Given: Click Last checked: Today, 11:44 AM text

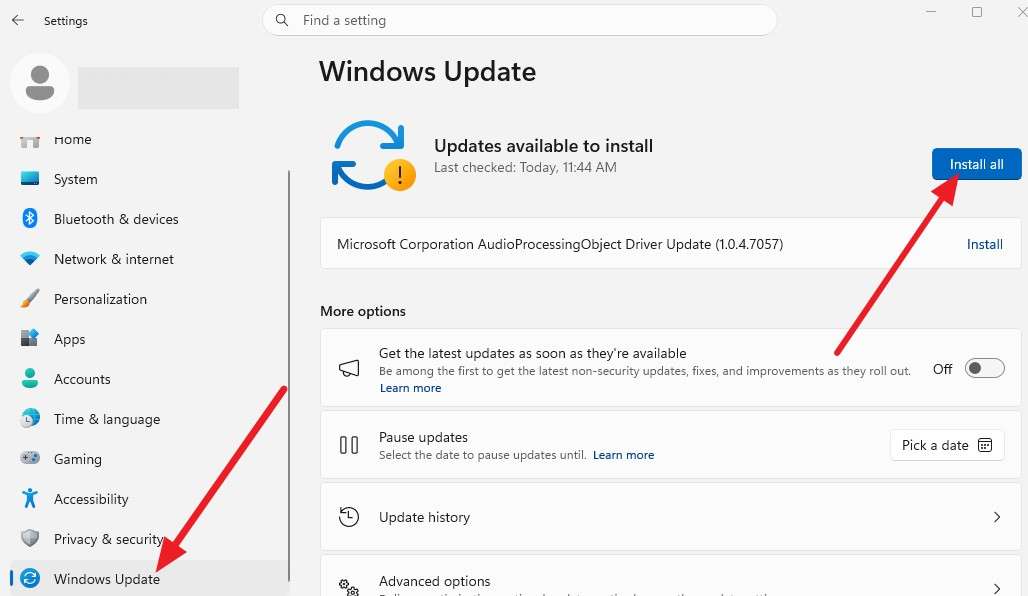Looking at the screenshot, I should (x=525, y=167).
